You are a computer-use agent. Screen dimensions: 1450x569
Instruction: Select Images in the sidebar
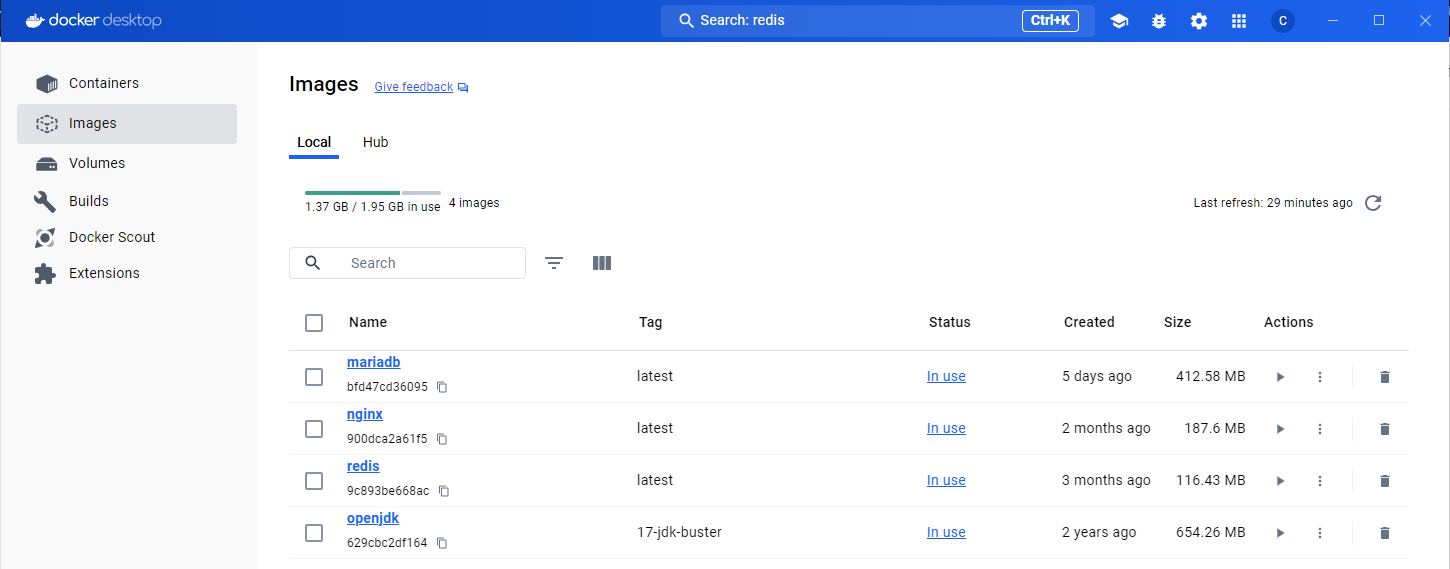[127, 124]
